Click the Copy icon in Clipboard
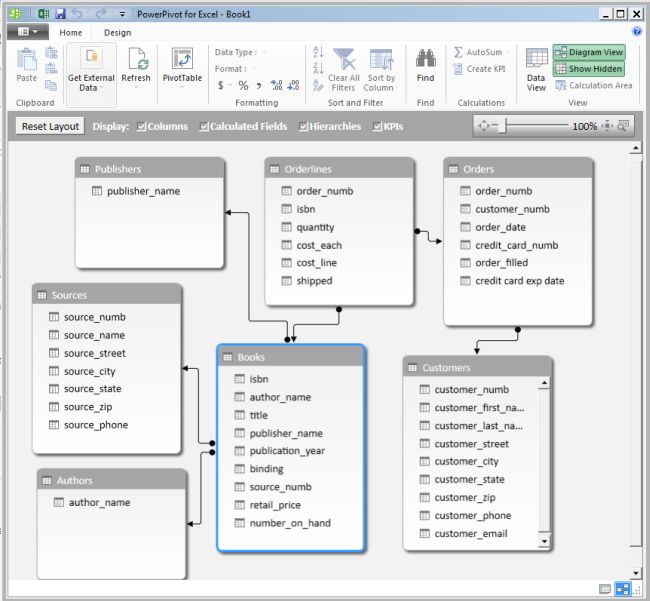This screenshot has height=601, width=650. (51, 85)
